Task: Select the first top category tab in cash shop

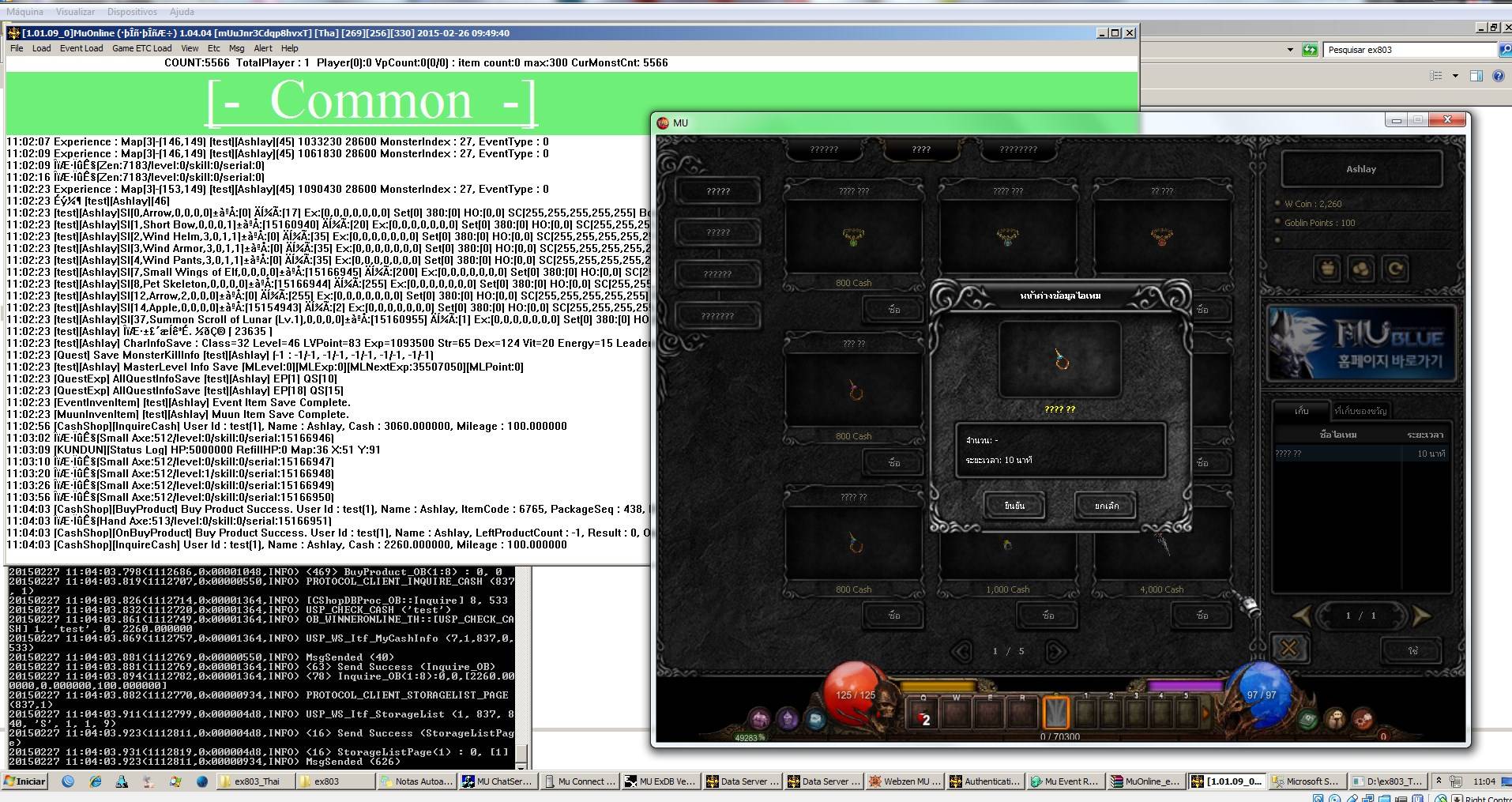Action: (824, 149)
